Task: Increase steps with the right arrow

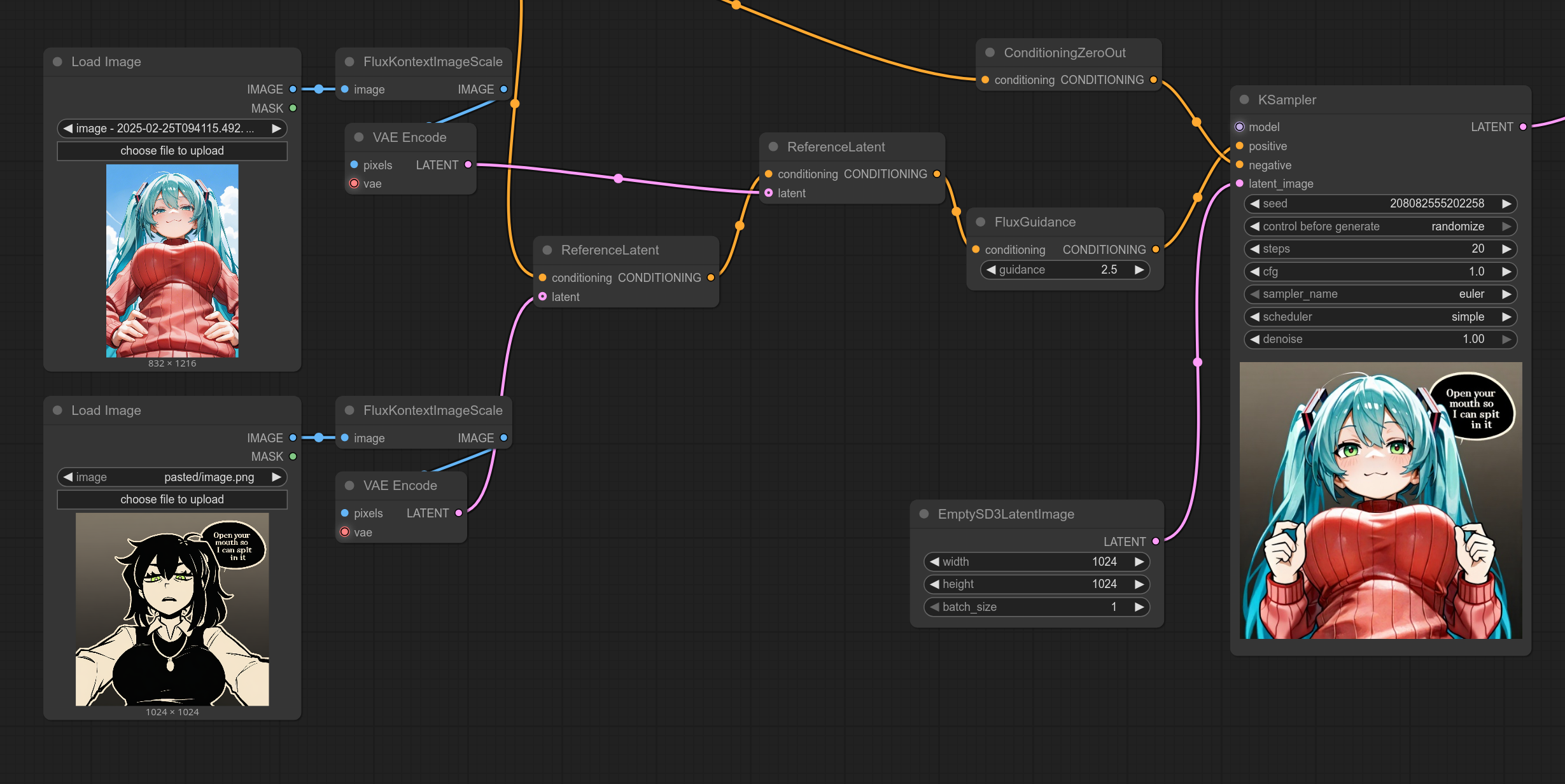Action: [1506, 249]
